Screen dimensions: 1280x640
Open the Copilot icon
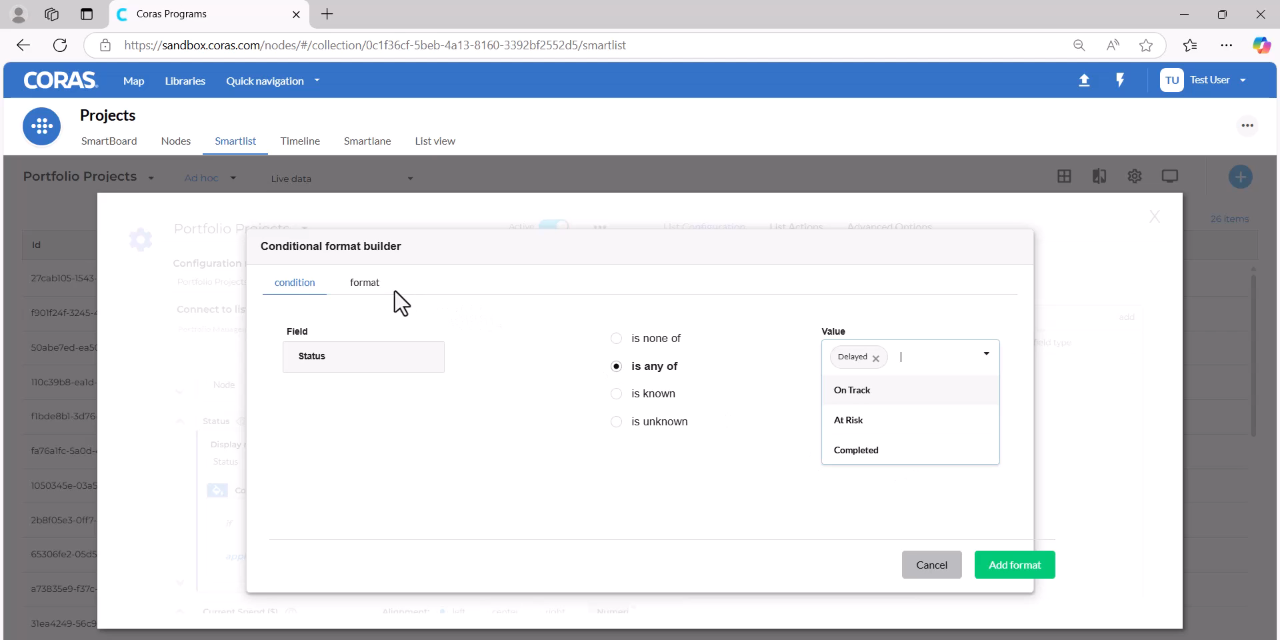pos(1261,45)
